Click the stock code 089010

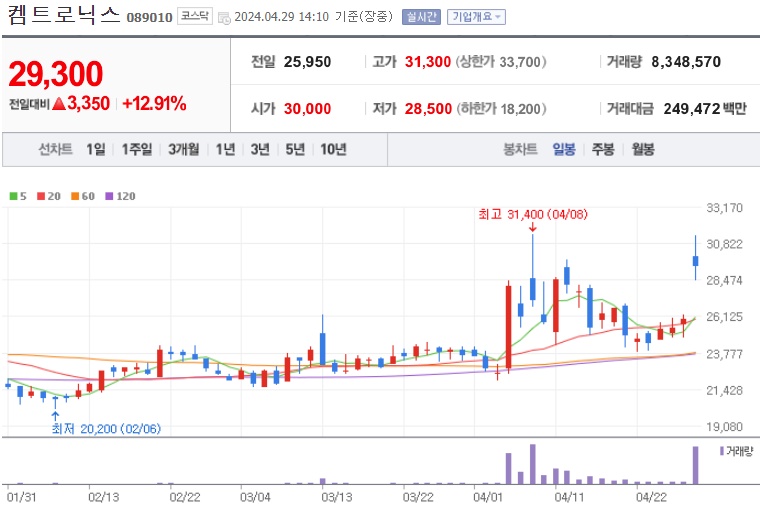(x=149, y=17)
